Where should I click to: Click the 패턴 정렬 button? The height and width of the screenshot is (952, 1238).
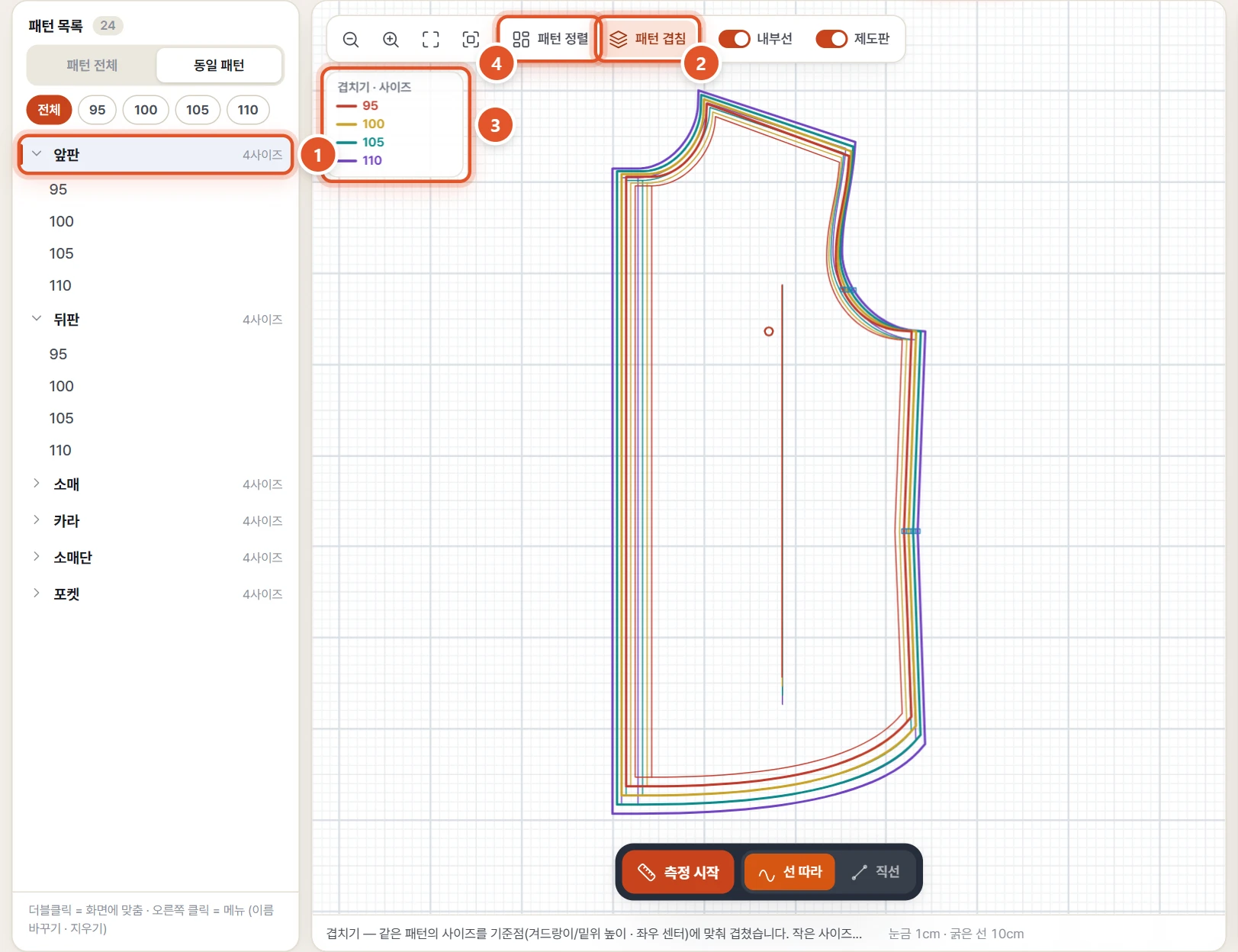(x=550, y=39)
